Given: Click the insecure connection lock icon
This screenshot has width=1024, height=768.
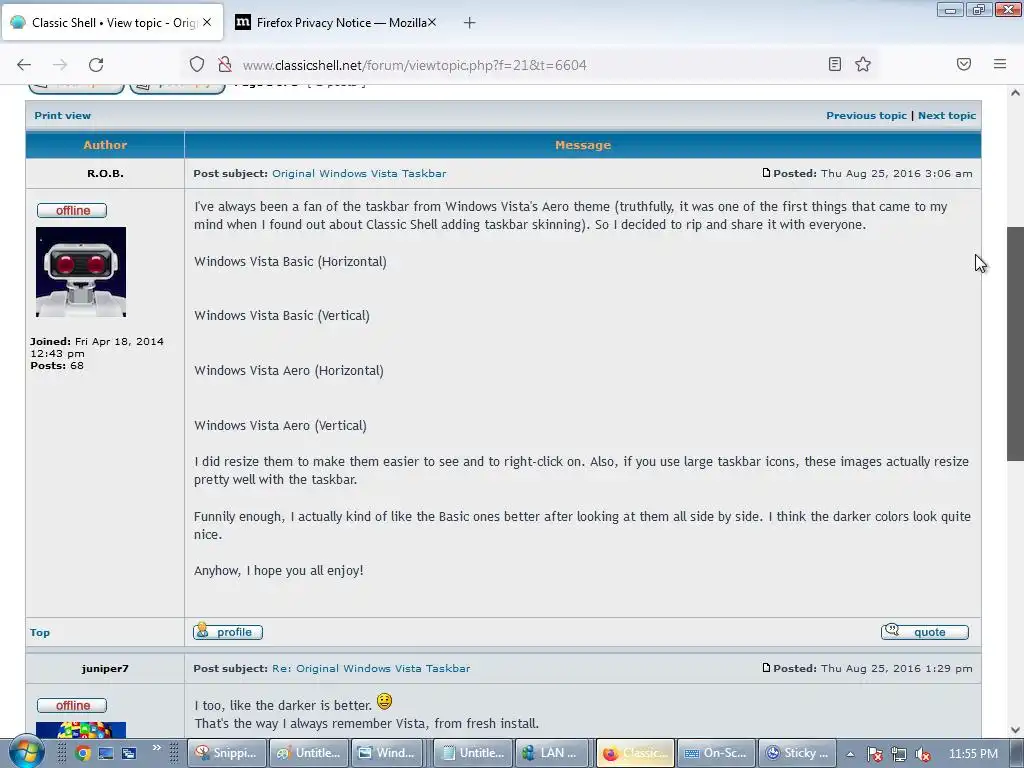Looking at the screenshot, I should point(225,65).
